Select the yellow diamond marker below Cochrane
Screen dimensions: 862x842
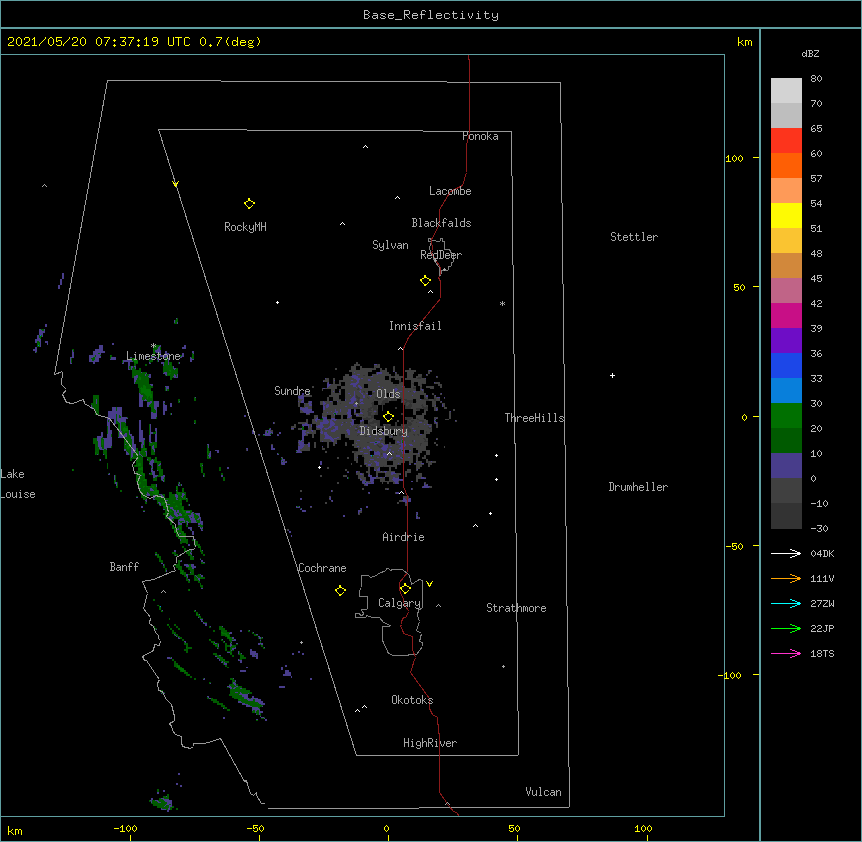coord(340,591)
